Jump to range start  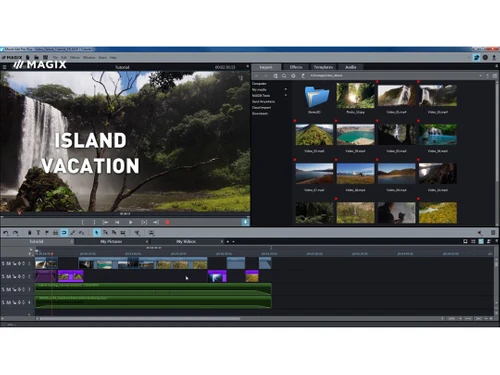pos(105,222)
